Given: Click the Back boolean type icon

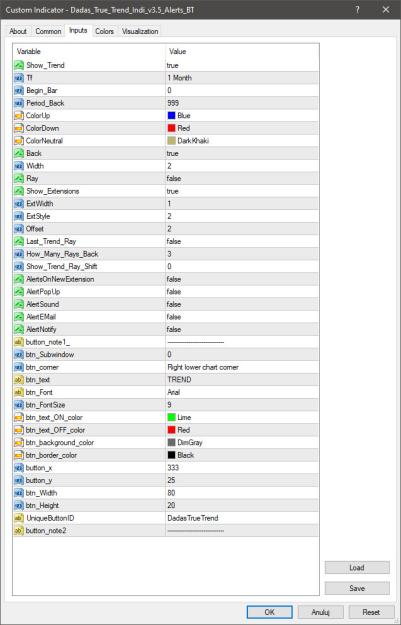Looking at the screenshot, I should click(19, 153).
